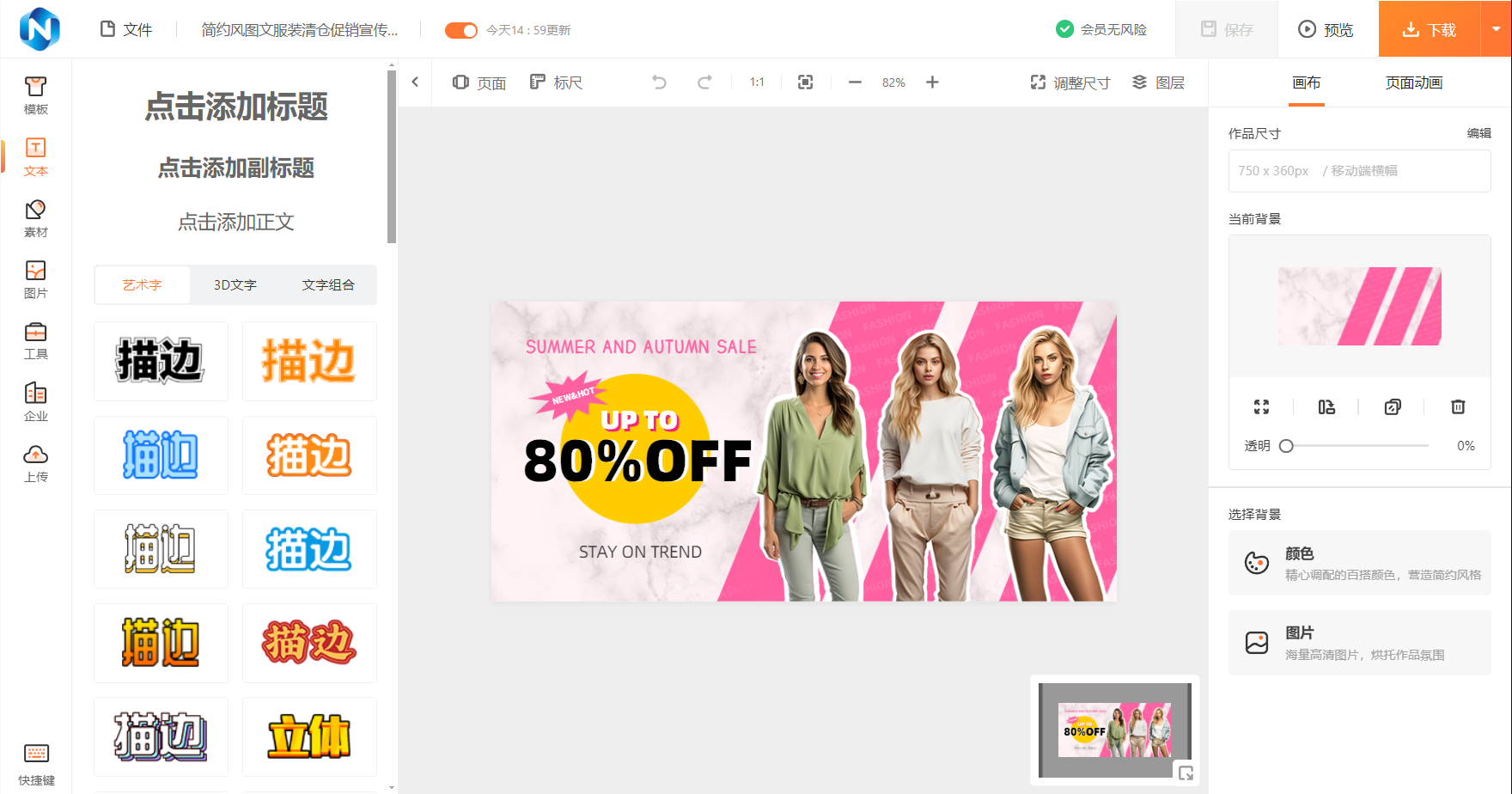Switch to the 页面动画 tab
The width and height of the screenshot is (1512, 794).
click(1413, 83)
